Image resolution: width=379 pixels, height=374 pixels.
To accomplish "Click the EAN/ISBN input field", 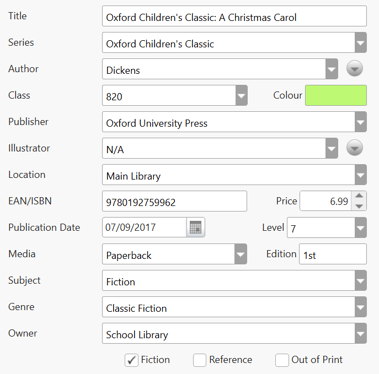I will pyautogui.click(x=175, y=201).
